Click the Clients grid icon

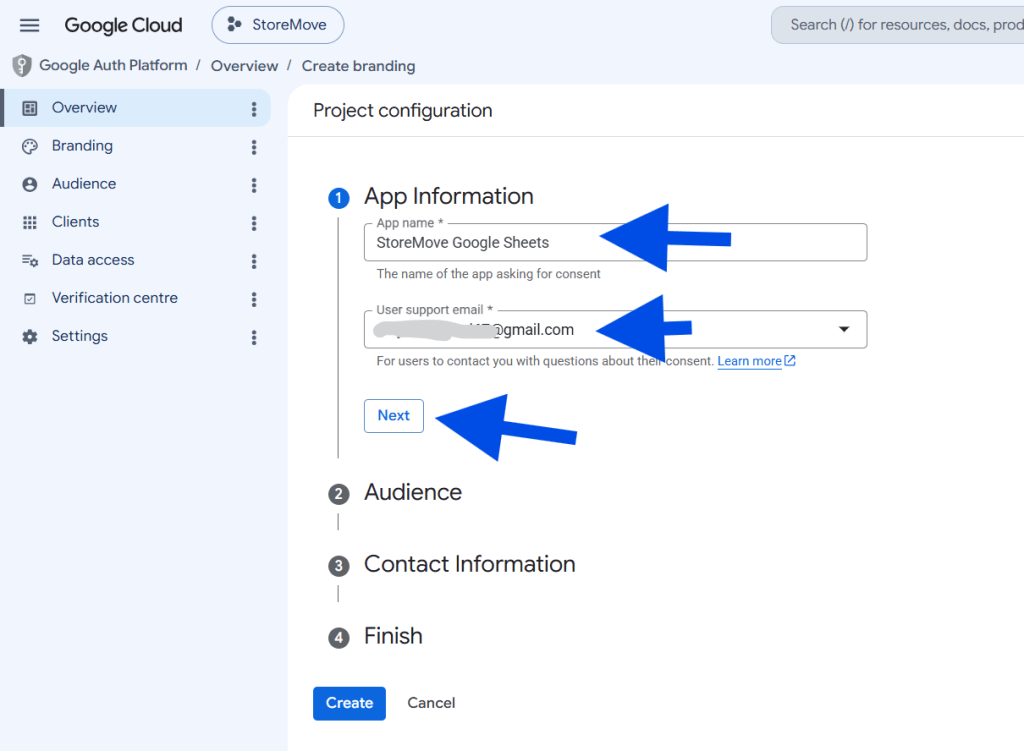tap(30, 223)
